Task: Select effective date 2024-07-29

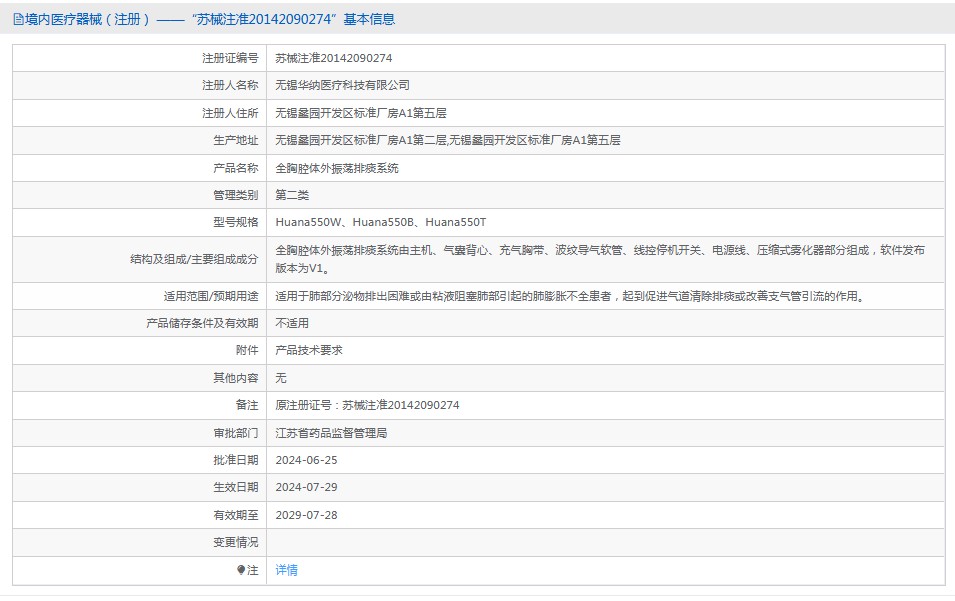Action: click(306, 487)
